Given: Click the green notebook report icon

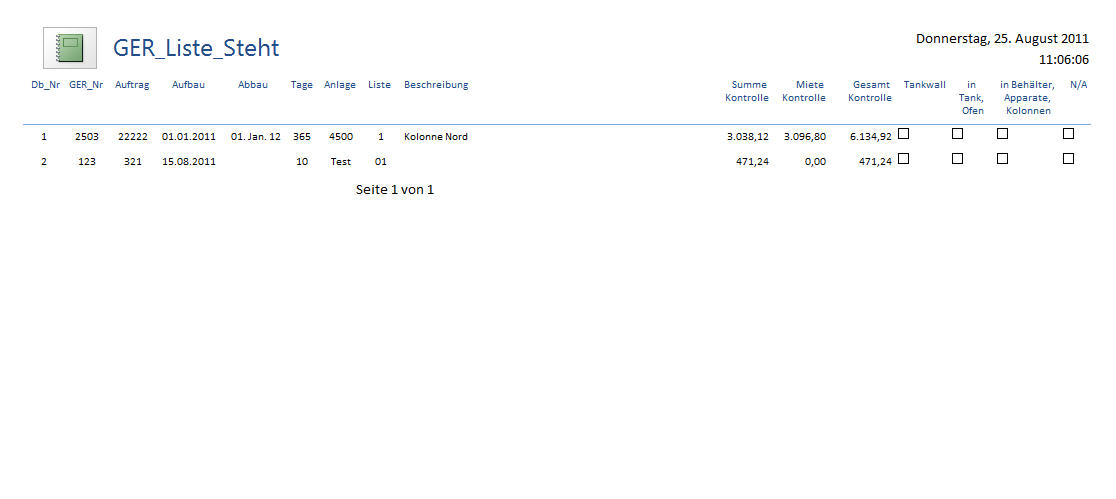Looking at the screenshot, I should tap(70, 47).
